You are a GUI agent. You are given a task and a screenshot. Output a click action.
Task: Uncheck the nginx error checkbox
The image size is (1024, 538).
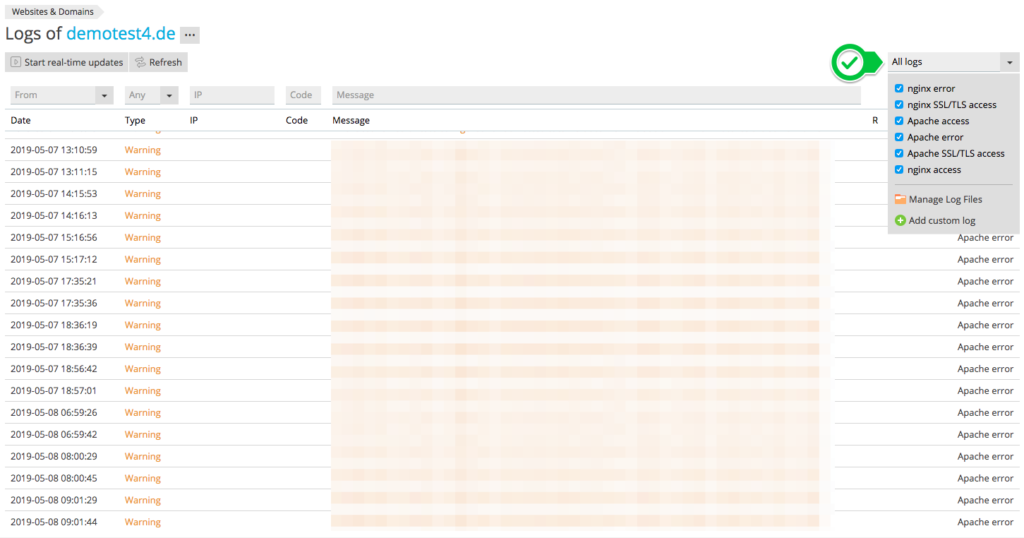click(x=899, y=88)
